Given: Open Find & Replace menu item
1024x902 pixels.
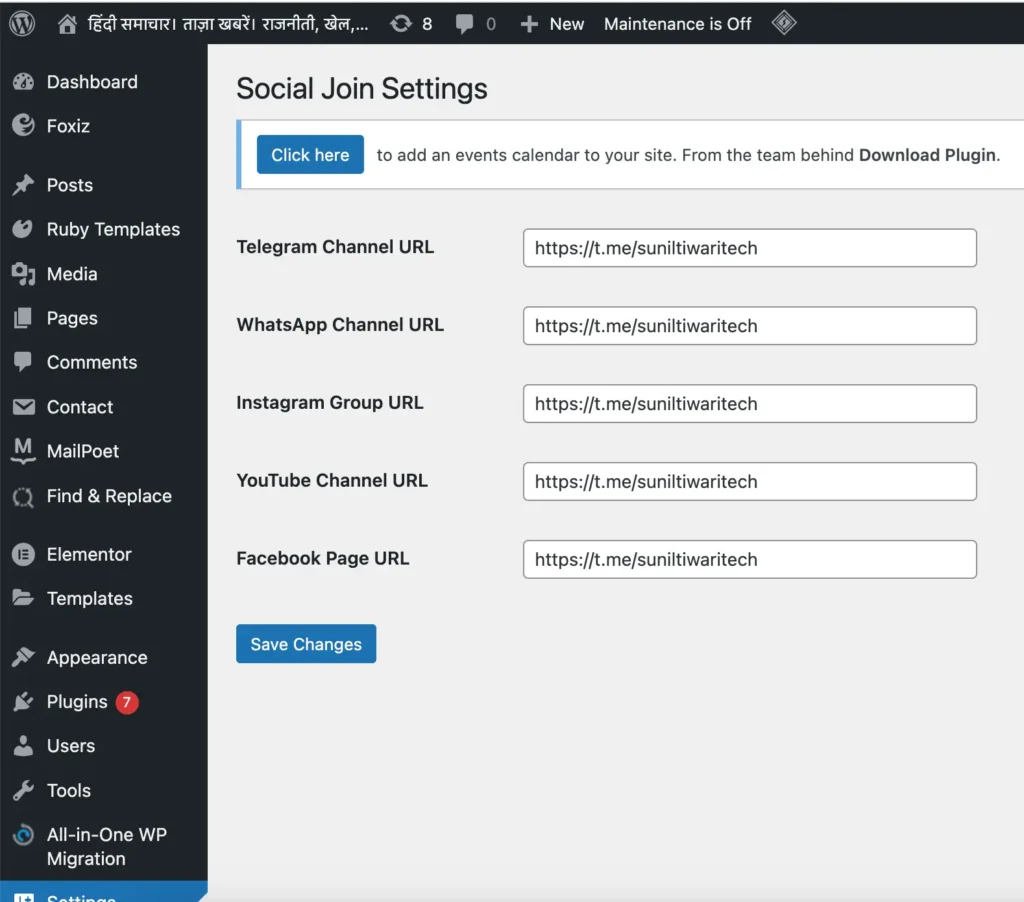Looking at the screenshot, I should pos(109,496).
